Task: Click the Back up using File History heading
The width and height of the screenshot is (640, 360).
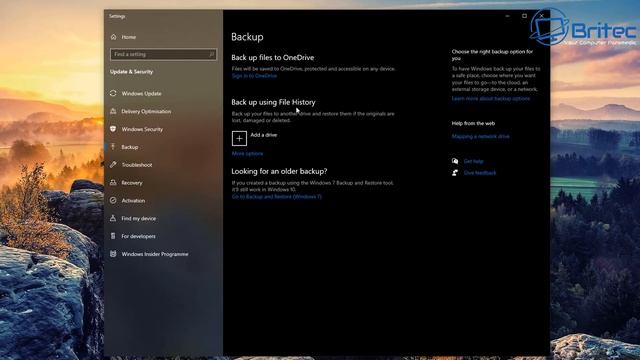Action: click(x=273, y=102)
